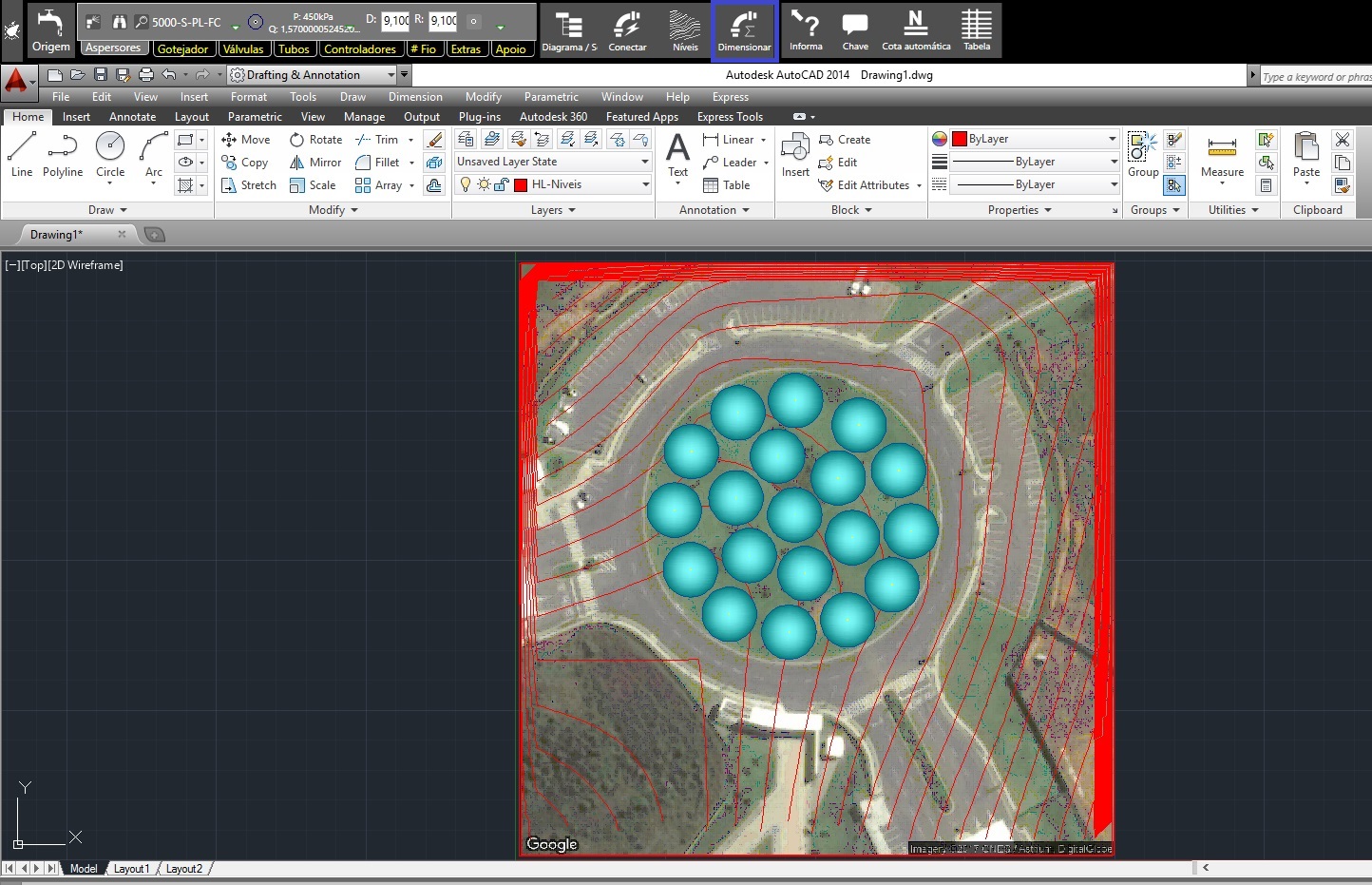
Task: Expand the Block panel
Action: 851,210
